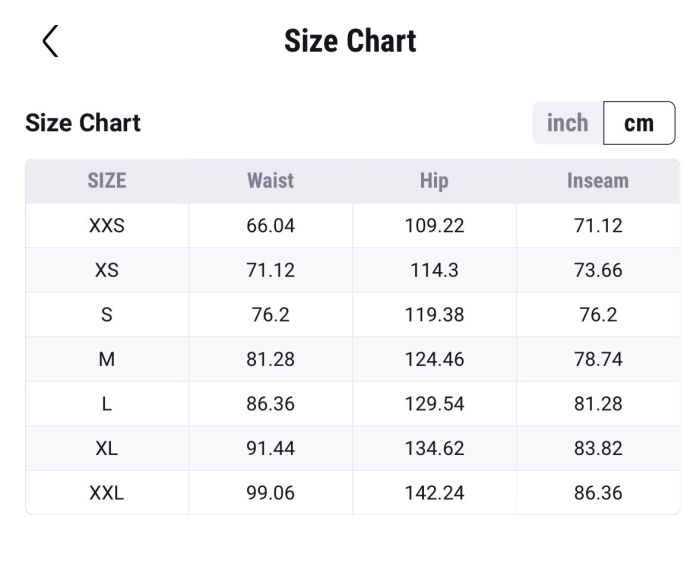The height and width of the screenshot is (569, 700).
Task: Click the Size Chart page title
Action: point(350,41)
